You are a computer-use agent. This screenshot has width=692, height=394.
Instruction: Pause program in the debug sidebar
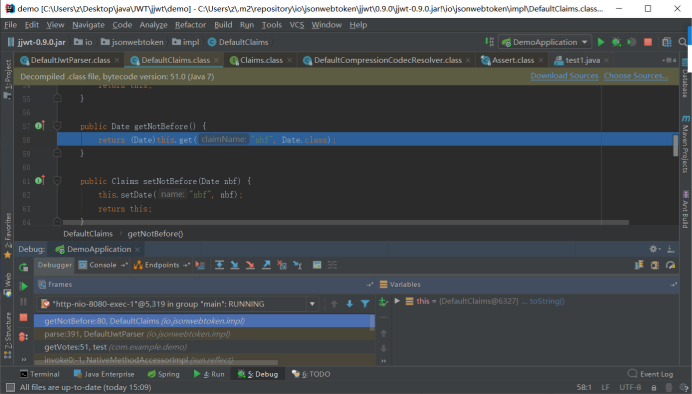(23, 302)
